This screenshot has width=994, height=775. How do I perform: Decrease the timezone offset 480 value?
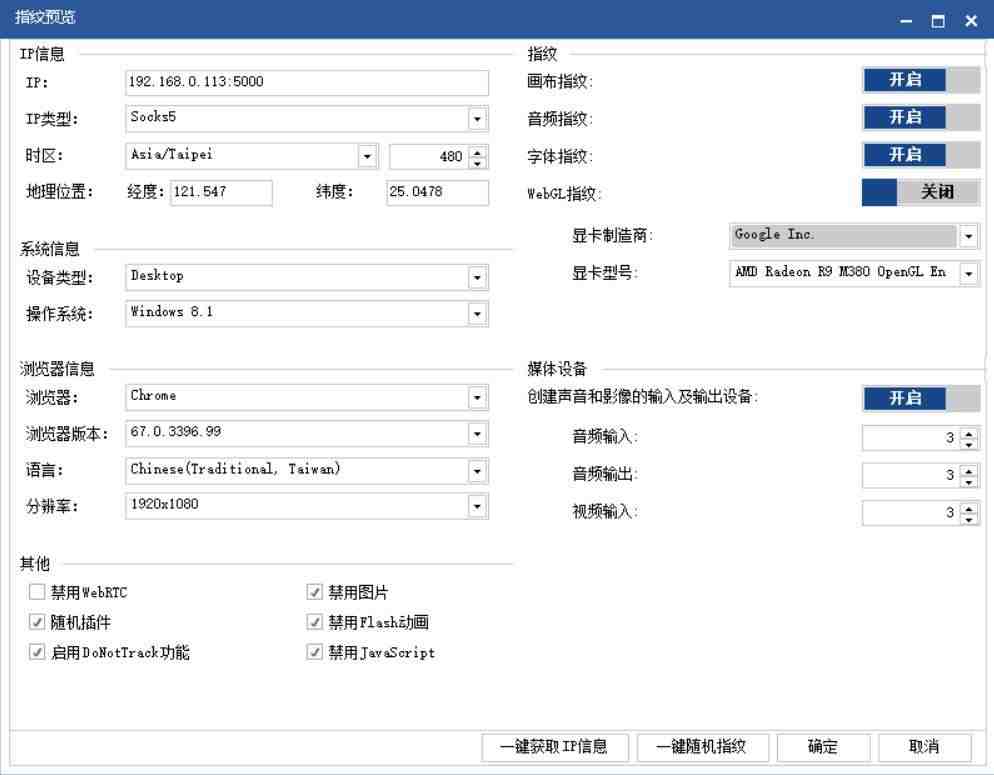(x=478, y=163)
